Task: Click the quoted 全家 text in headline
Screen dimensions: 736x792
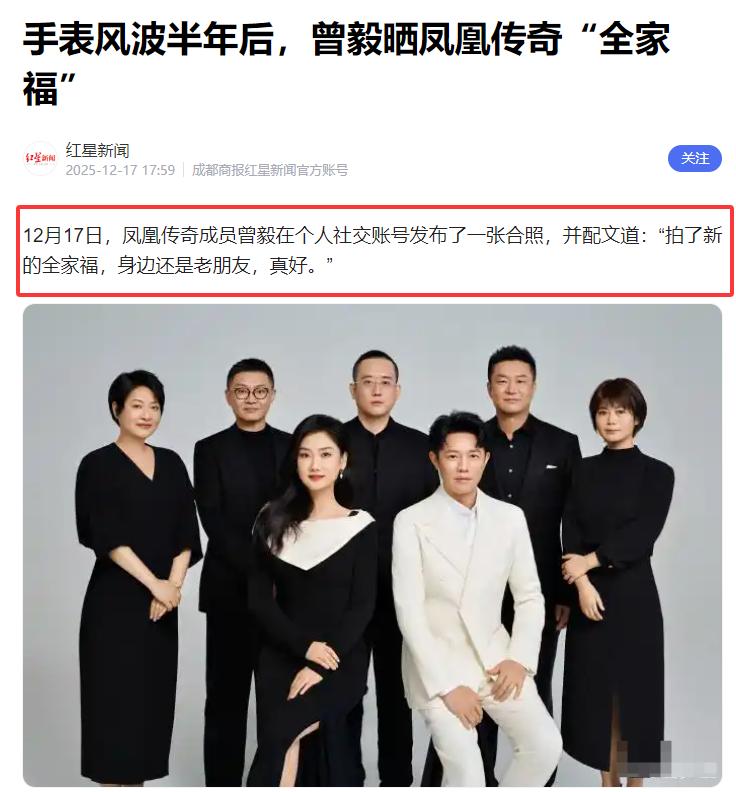Action: [634, 39]
